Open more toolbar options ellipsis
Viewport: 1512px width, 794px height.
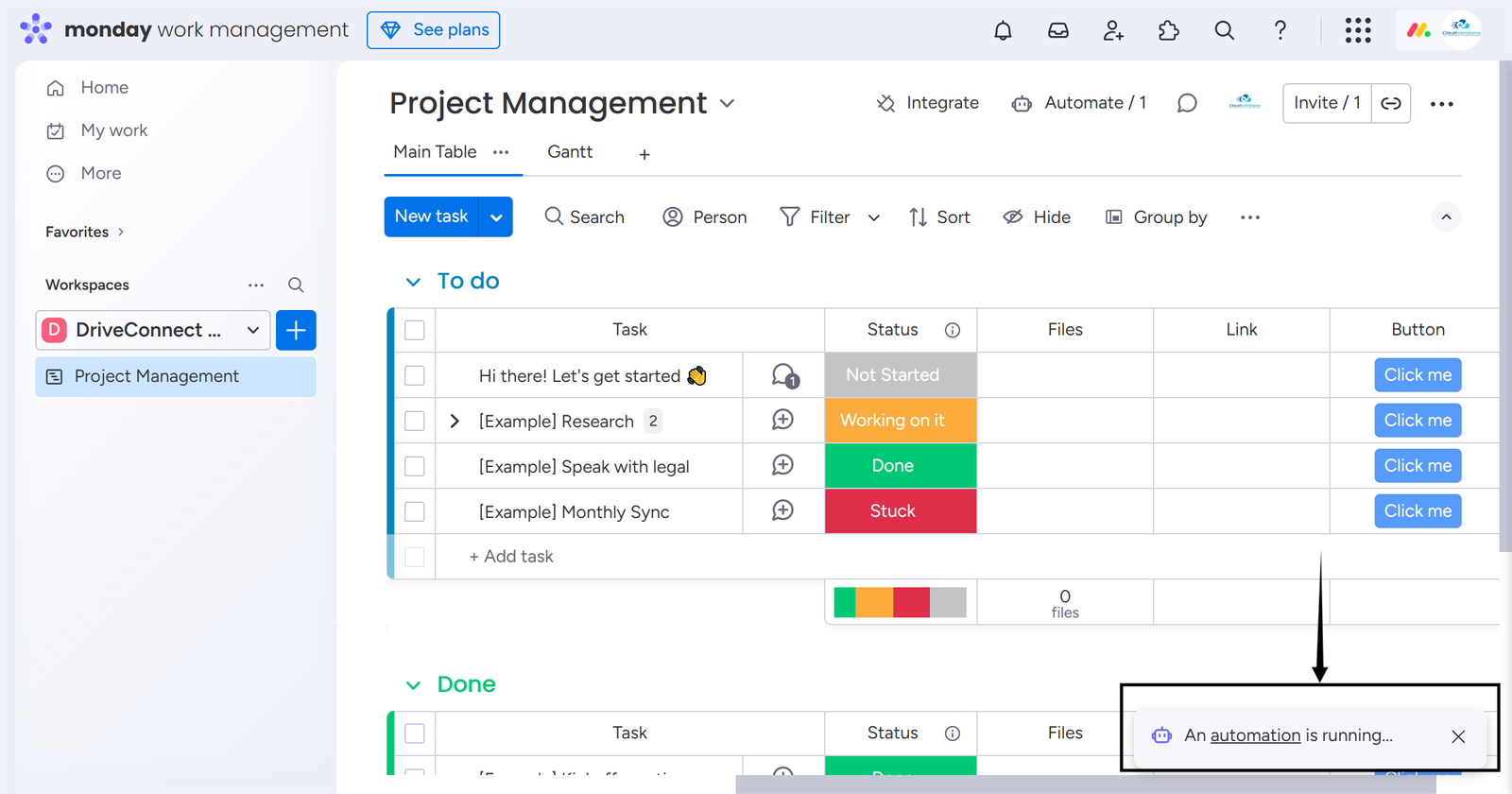(x=1250, y=217)
